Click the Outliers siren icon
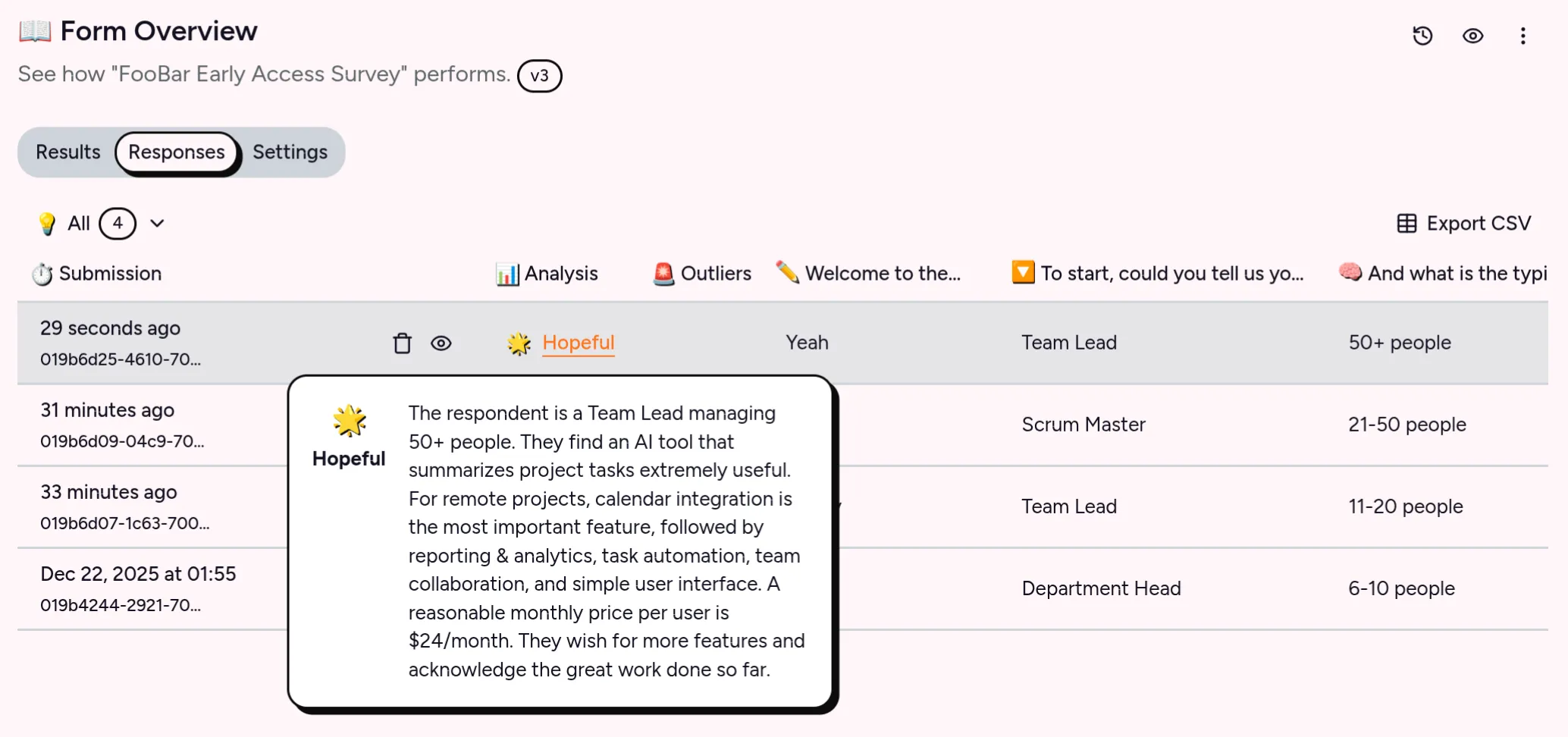This screenshot has width=1568, height=737. (x=663, y=274)
